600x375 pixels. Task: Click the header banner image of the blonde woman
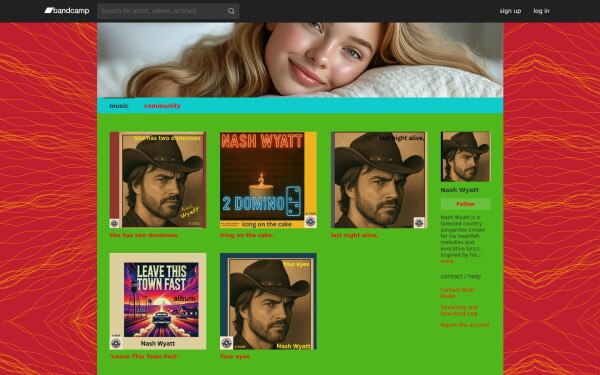coord(300,60)
